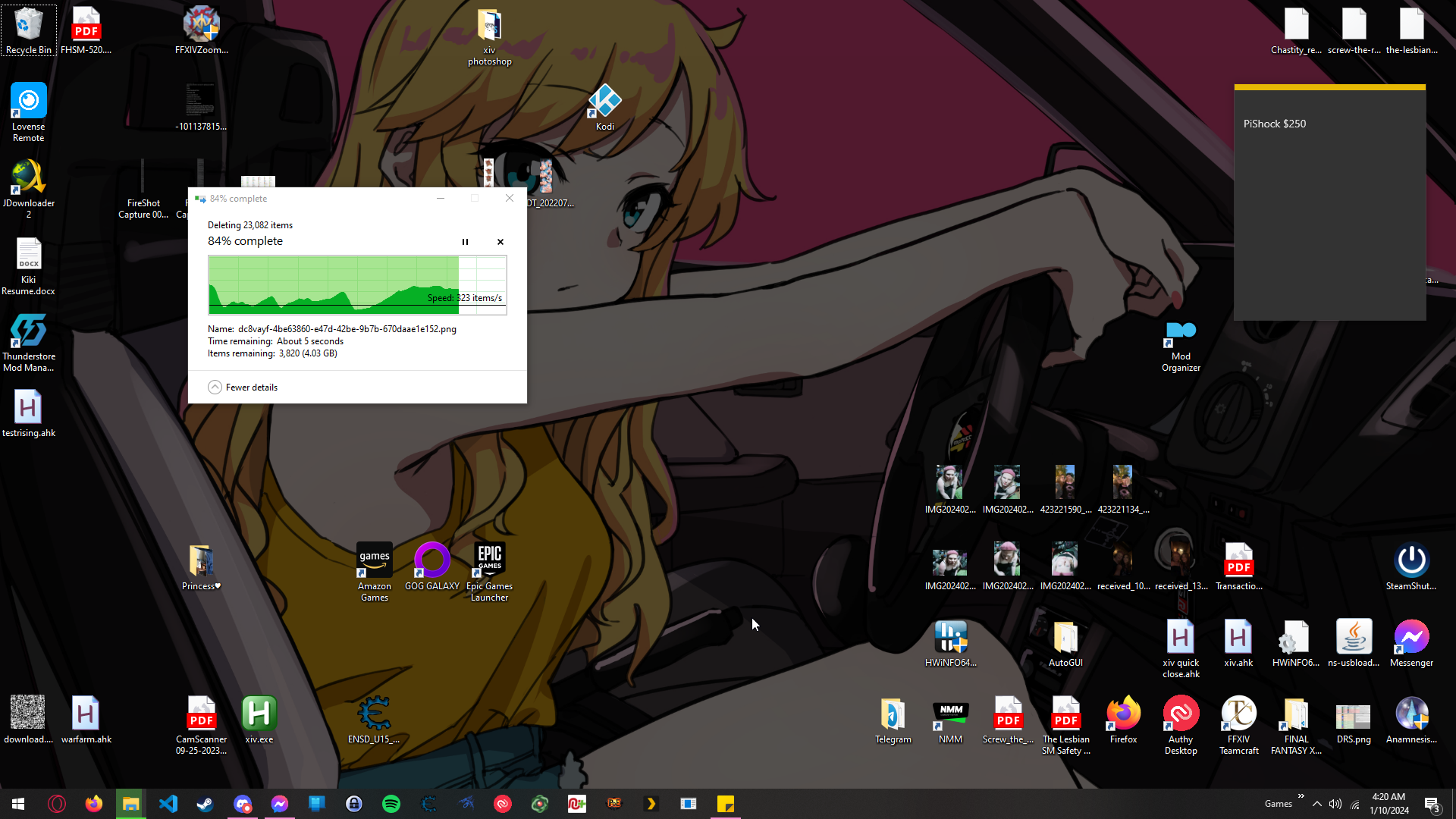Pause the file deletion operation
This screenshot has height=819, width=1456.
465,242
